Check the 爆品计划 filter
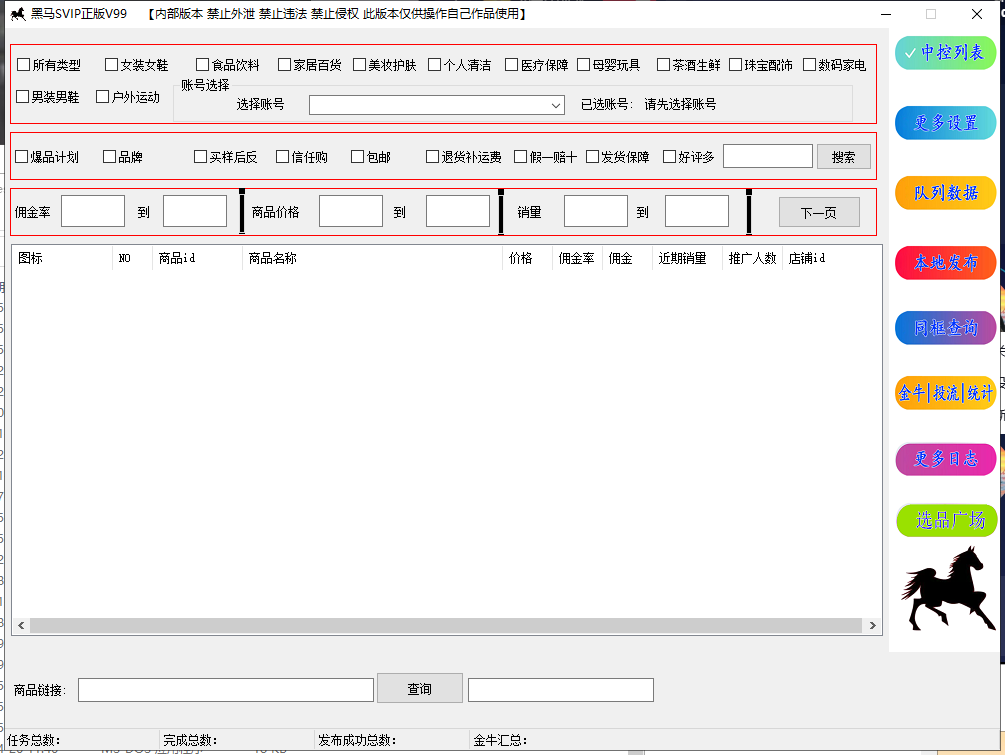This screenshot has width=1005, height=755. 22,157
